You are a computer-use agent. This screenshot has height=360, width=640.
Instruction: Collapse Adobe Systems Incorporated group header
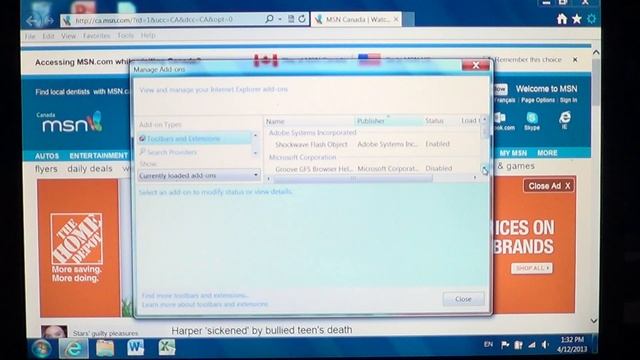point(312,133)
